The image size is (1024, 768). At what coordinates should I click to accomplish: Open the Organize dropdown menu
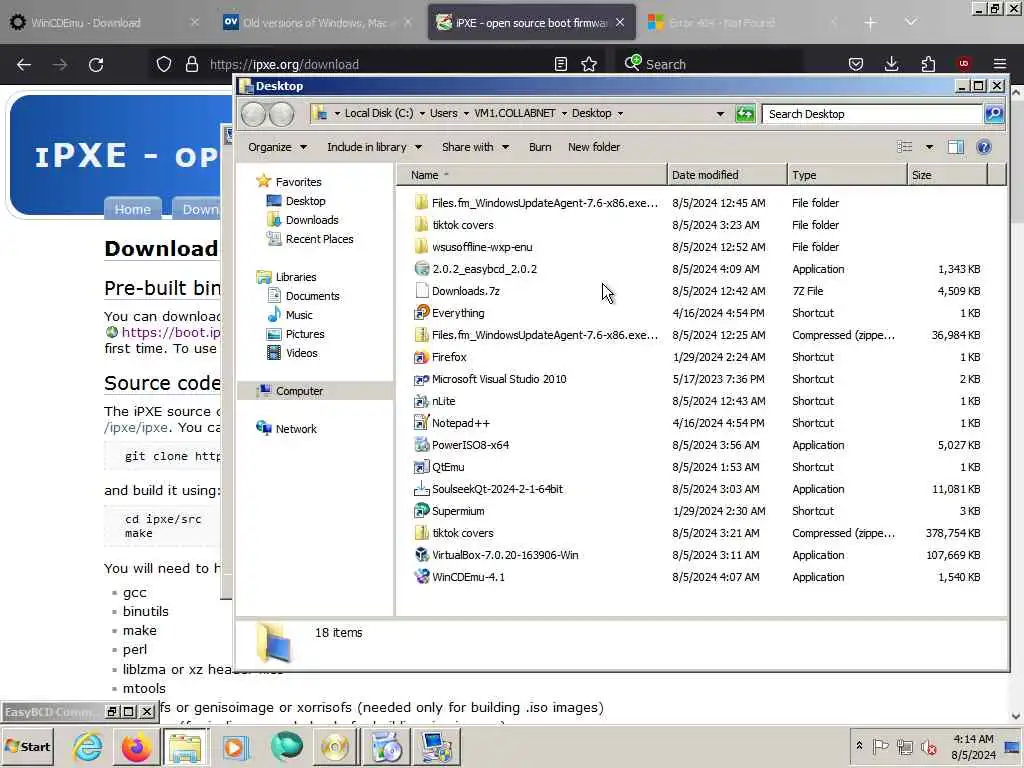[x=278, y=147]
